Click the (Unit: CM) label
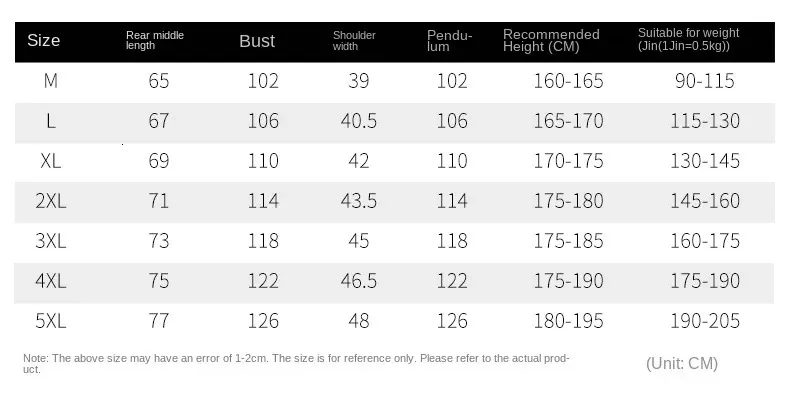Image resolution: width=790 pixels, height=404 pixels. point(682,363)
